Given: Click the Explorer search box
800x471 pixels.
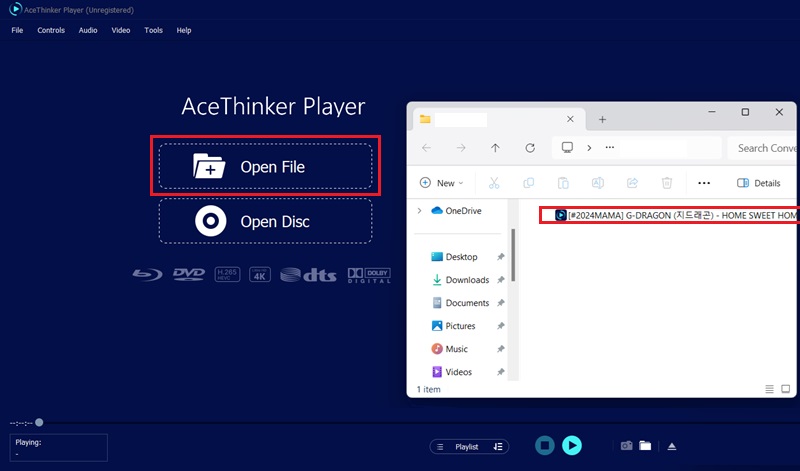Looking at the screenshot, I should [762, 148].
